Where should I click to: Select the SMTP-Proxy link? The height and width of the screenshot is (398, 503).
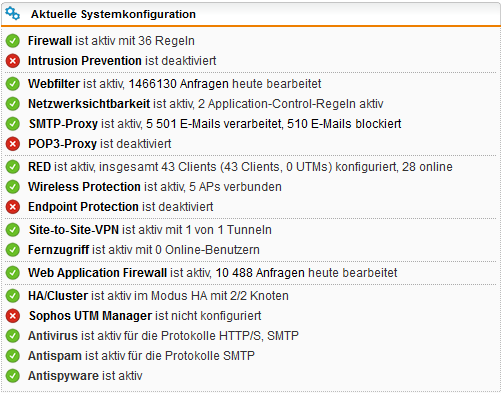[x=63, y=124]
